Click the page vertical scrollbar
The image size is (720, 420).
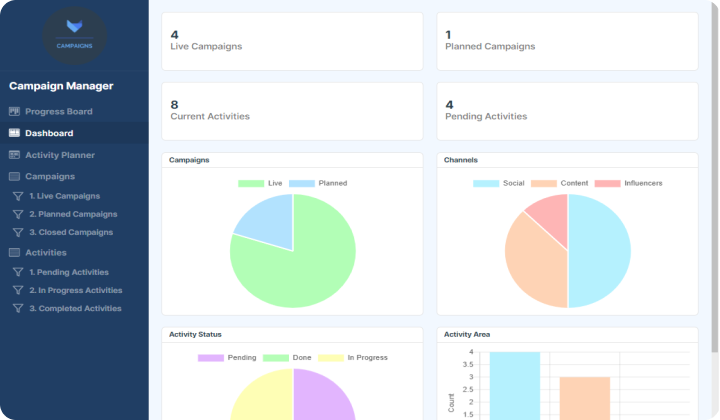coord(714,179)
